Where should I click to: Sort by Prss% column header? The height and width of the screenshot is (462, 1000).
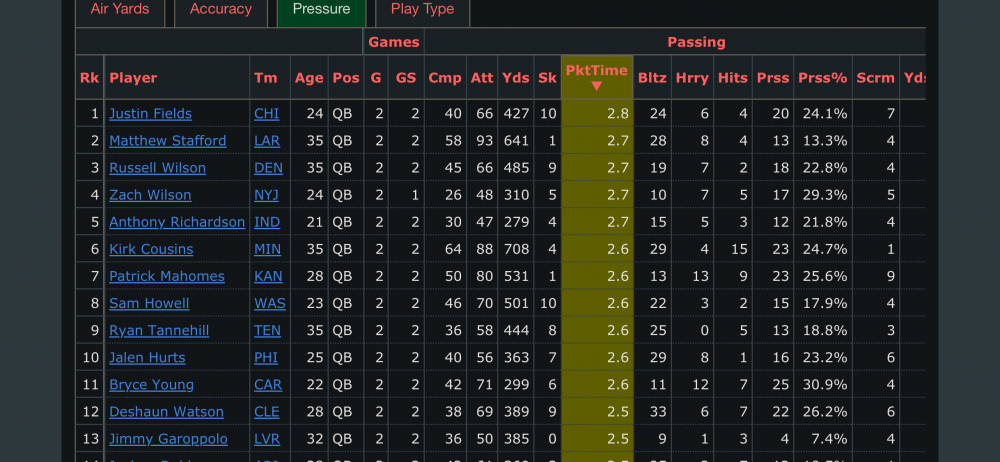(822, 78)
